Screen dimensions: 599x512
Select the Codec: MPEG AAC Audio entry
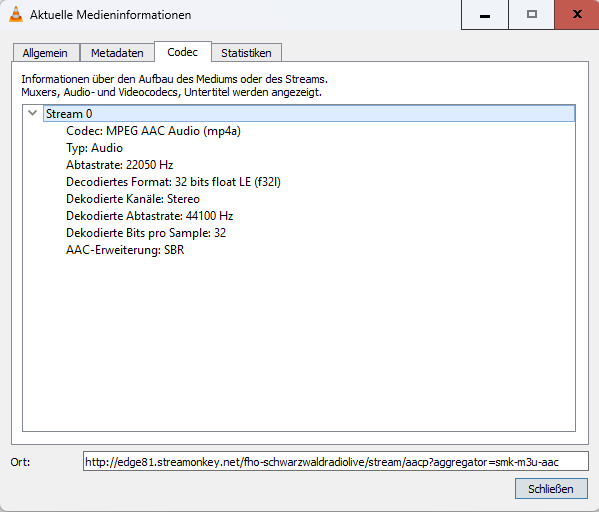coord(153,131)
